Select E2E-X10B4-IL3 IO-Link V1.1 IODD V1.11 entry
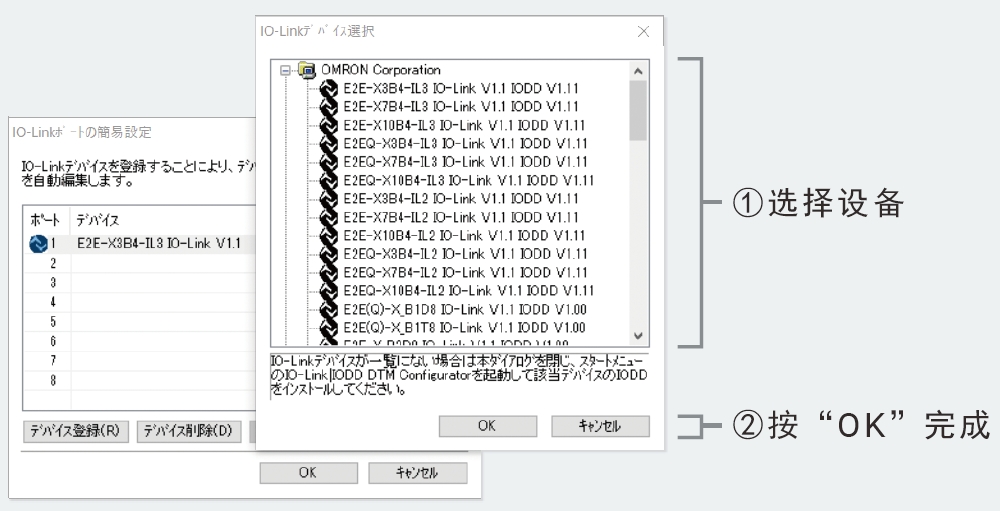 point(464,125)
